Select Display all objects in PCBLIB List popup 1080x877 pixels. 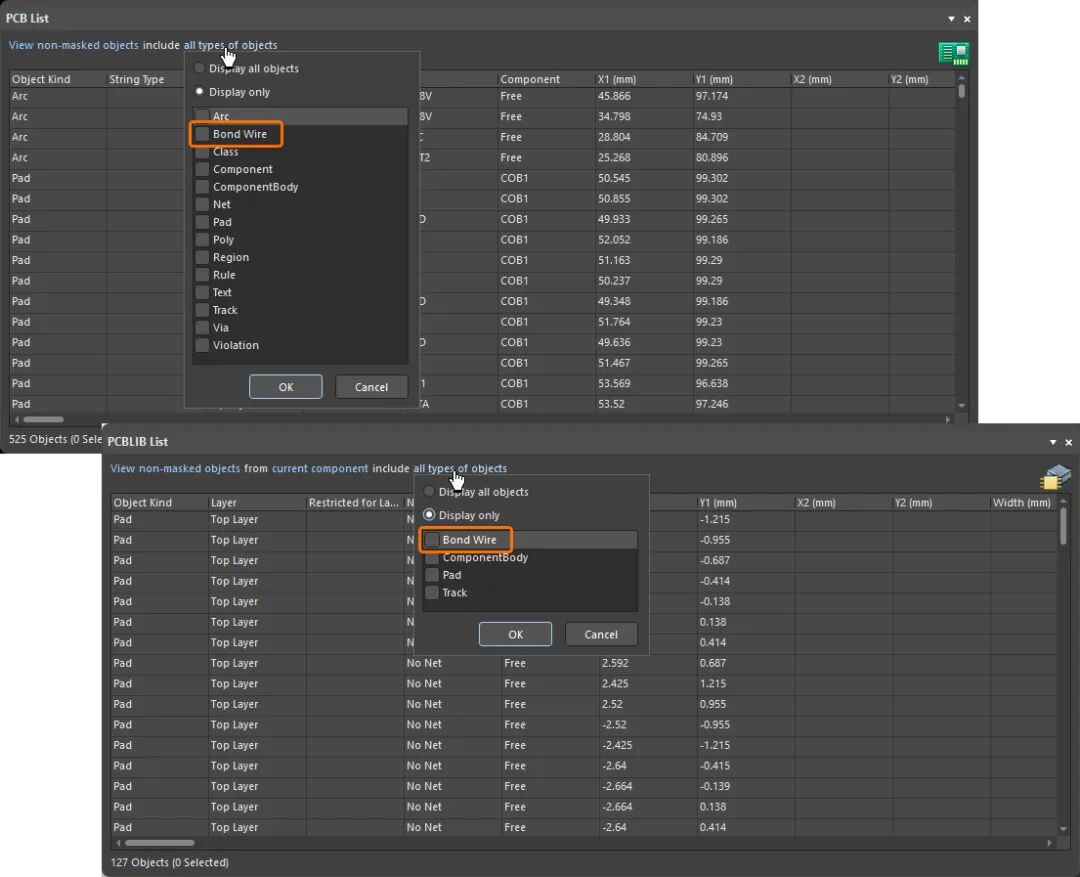429,492
